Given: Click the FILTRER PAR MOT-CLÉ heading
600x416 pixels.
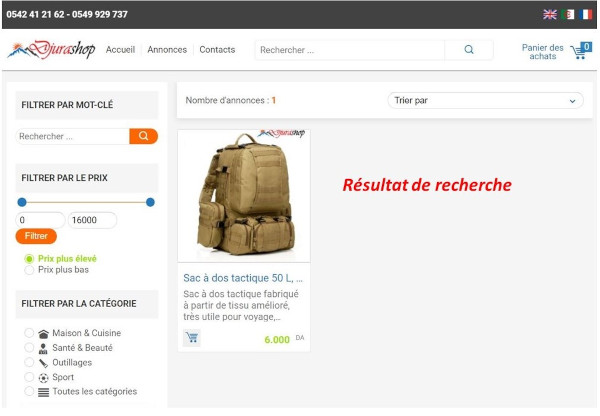Looking at the screenshot, I should click(x=67, y=105).
